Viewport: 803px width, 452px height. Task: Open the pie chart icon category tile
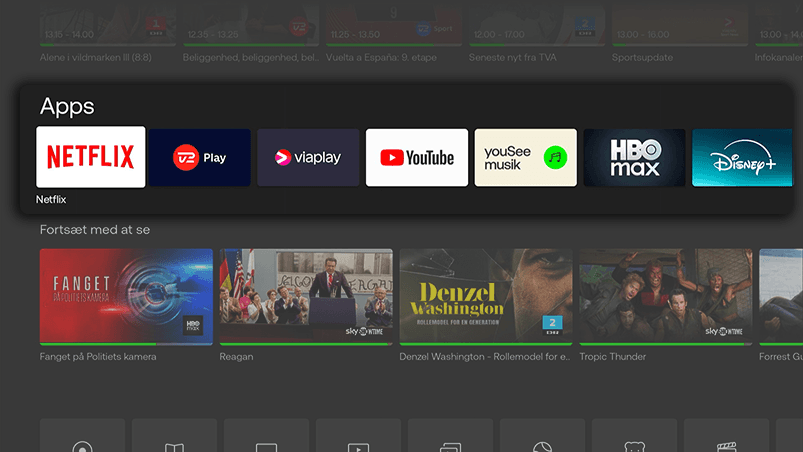pos(542,438)
